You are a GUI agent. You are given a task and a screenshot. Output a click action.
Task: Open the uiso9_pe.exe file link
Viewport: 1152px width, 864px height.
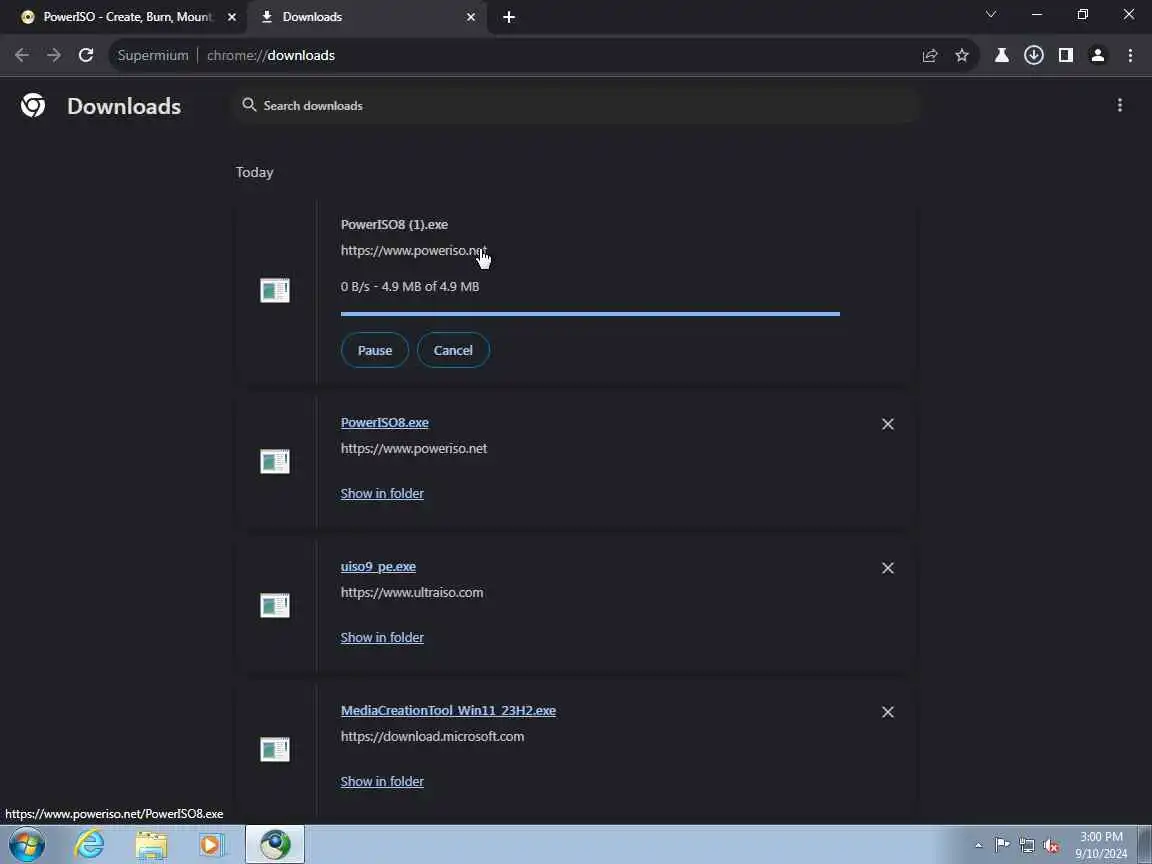tap(378, 566)
